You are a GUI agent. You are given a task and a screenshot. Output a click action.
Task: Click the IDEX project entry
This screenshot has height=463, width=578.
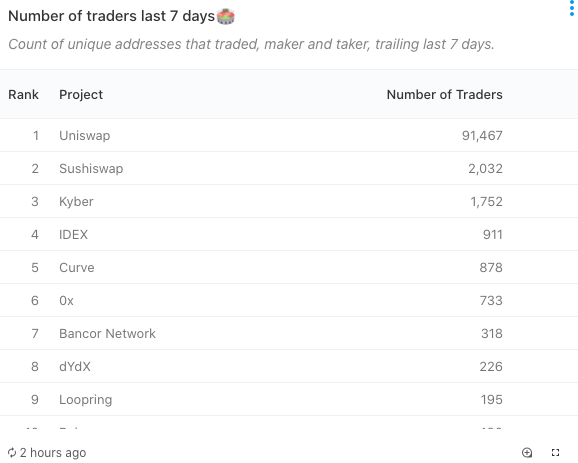point(73,234)
